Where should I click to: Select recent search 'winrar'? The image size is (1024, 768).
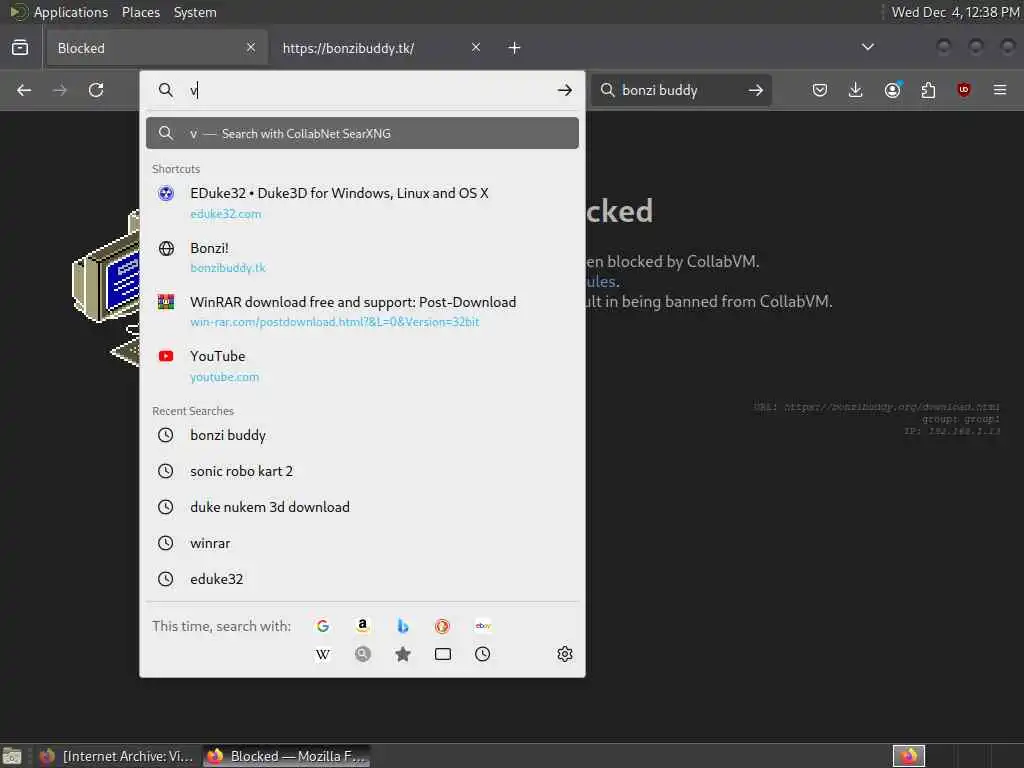pos(362,543)
